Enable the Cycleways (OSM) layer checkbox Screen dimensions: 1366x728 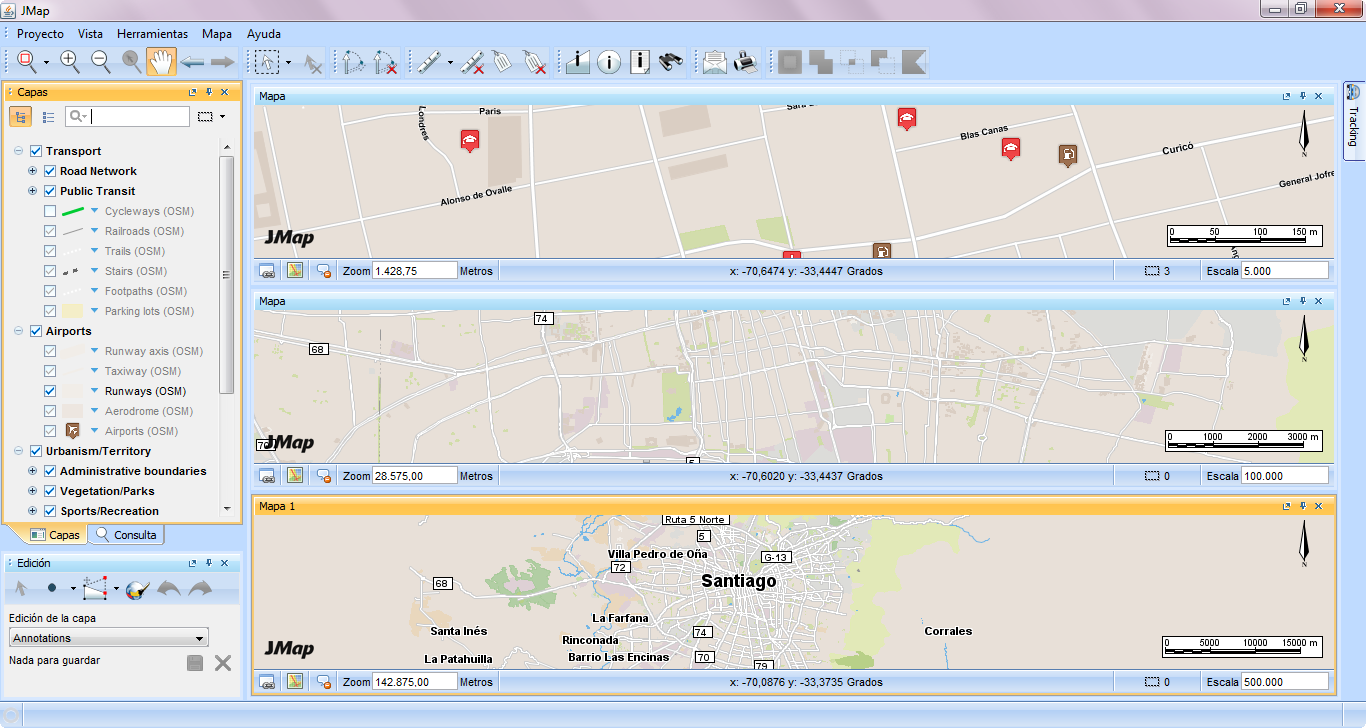[x=51, y=211]
